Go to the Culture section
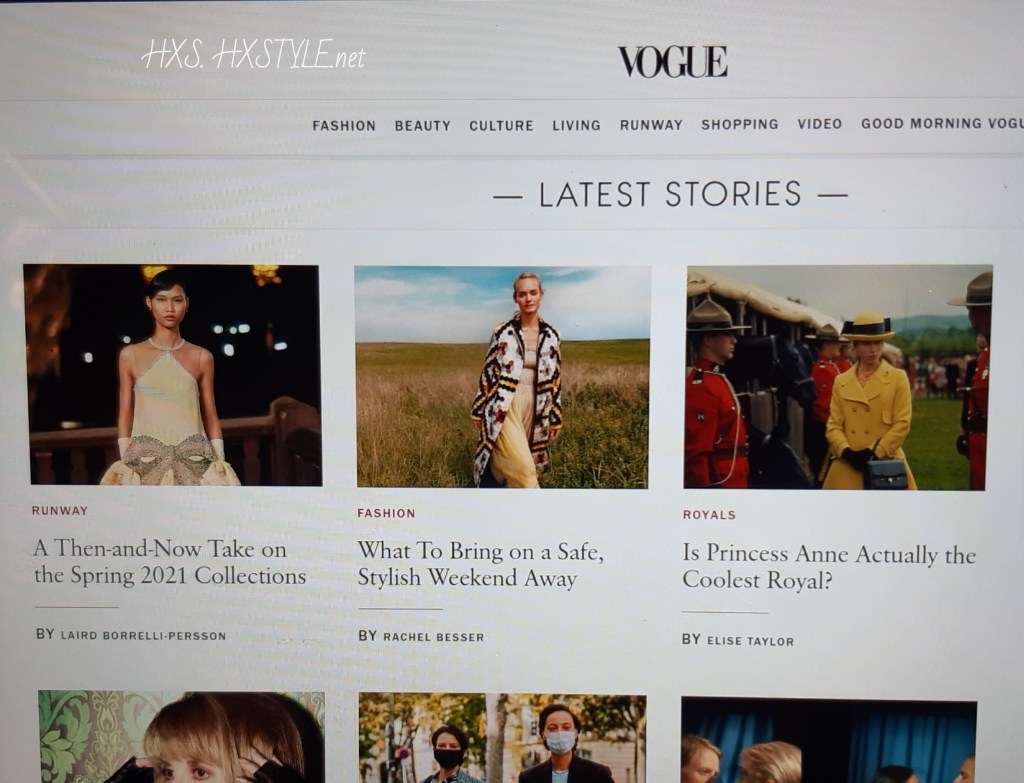This screenshot has height=783, width=1024. (x=502, y=125)
